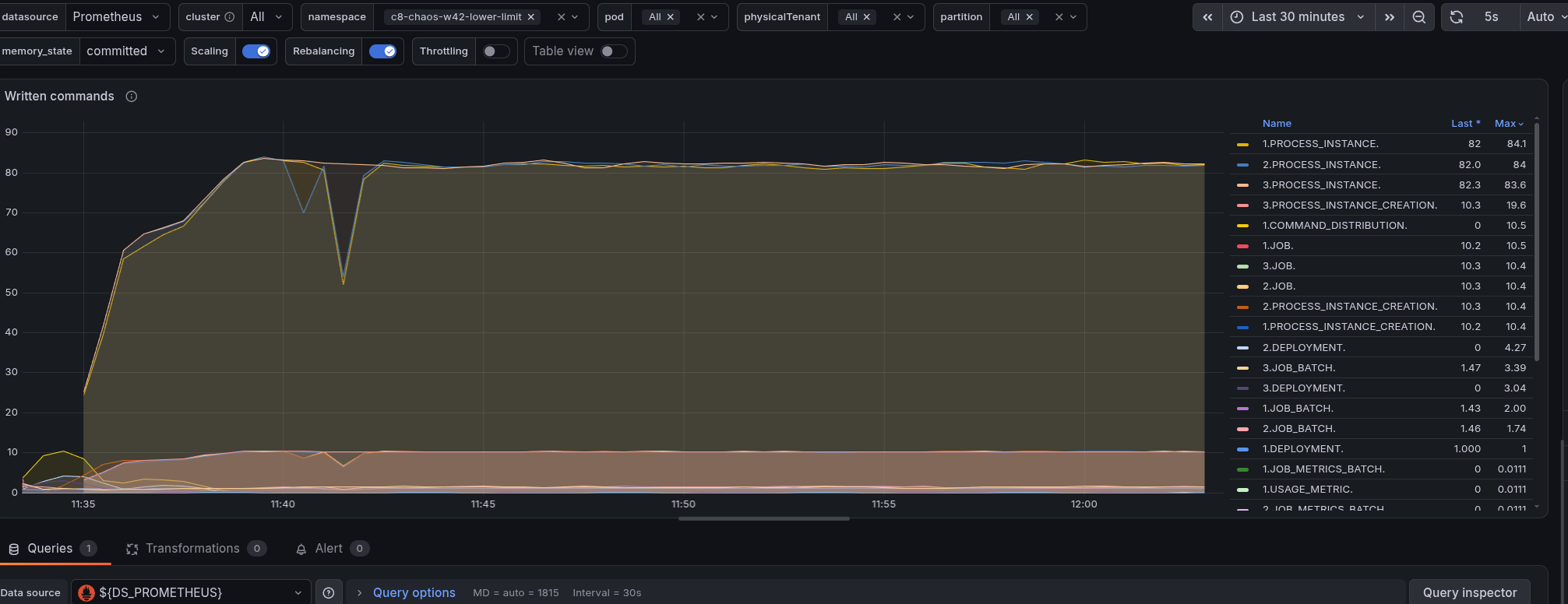The image size is (1568, 604).
Task: Refresh the dashboard with the refresh icon
Action: 1457,17
